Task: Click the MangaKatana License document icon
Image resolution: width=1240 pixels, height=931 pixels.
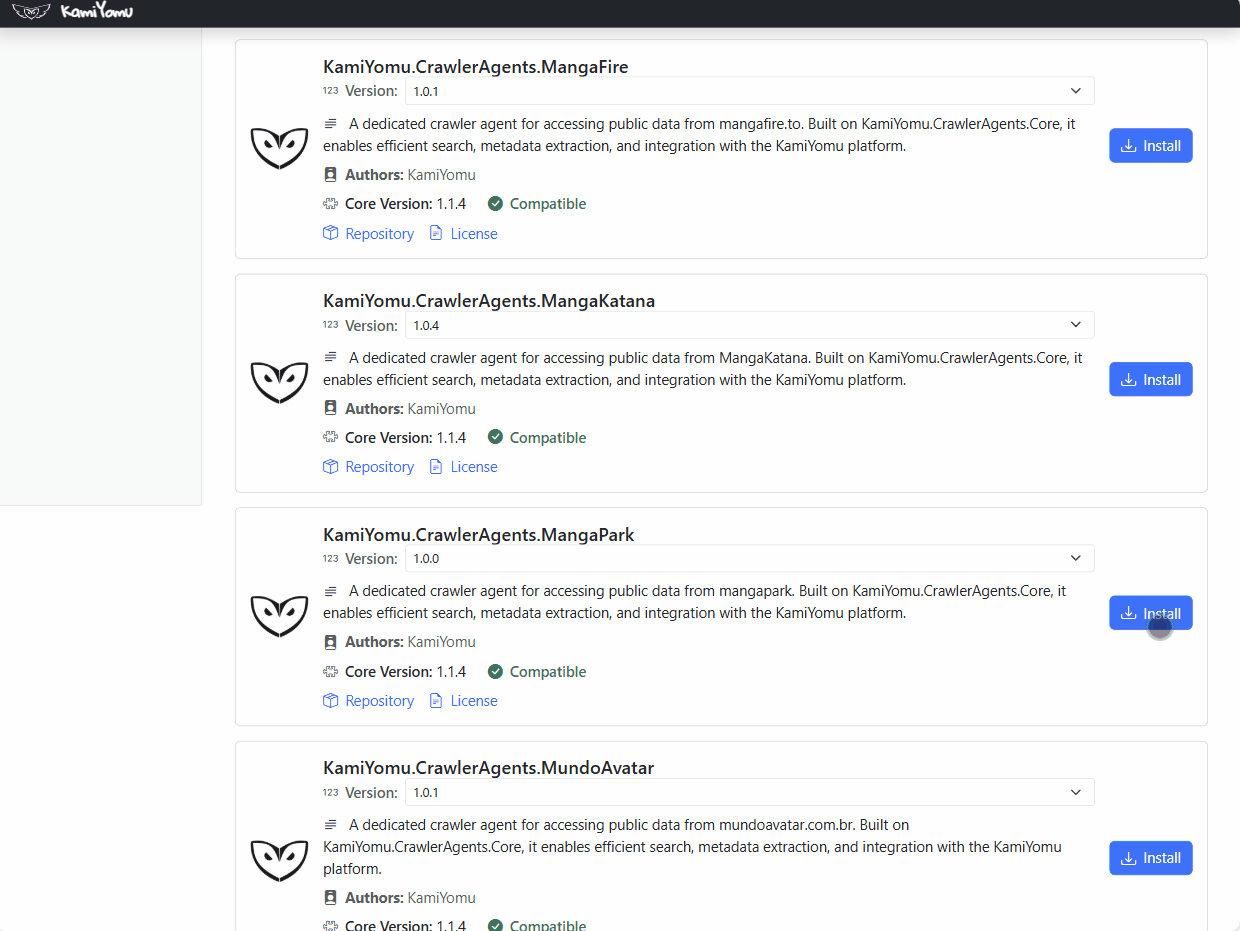Action: 436,467
